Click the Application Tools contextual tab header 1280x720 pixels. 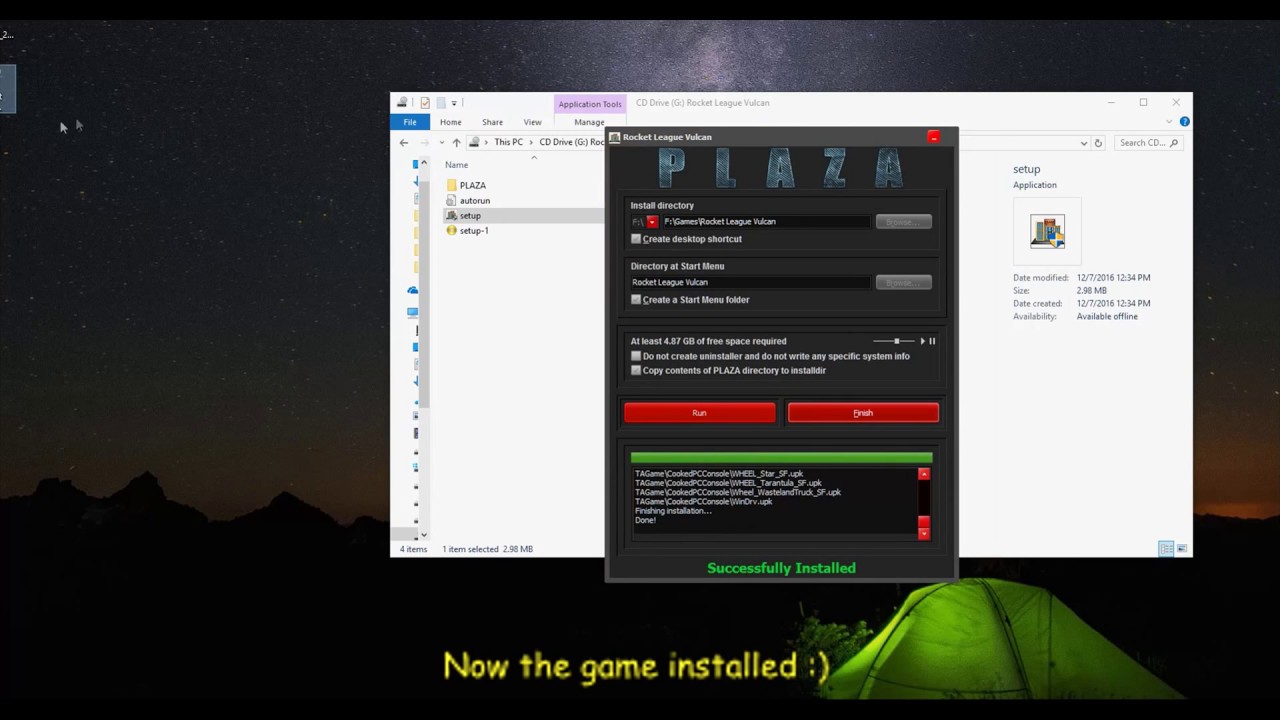click(590, 104)
